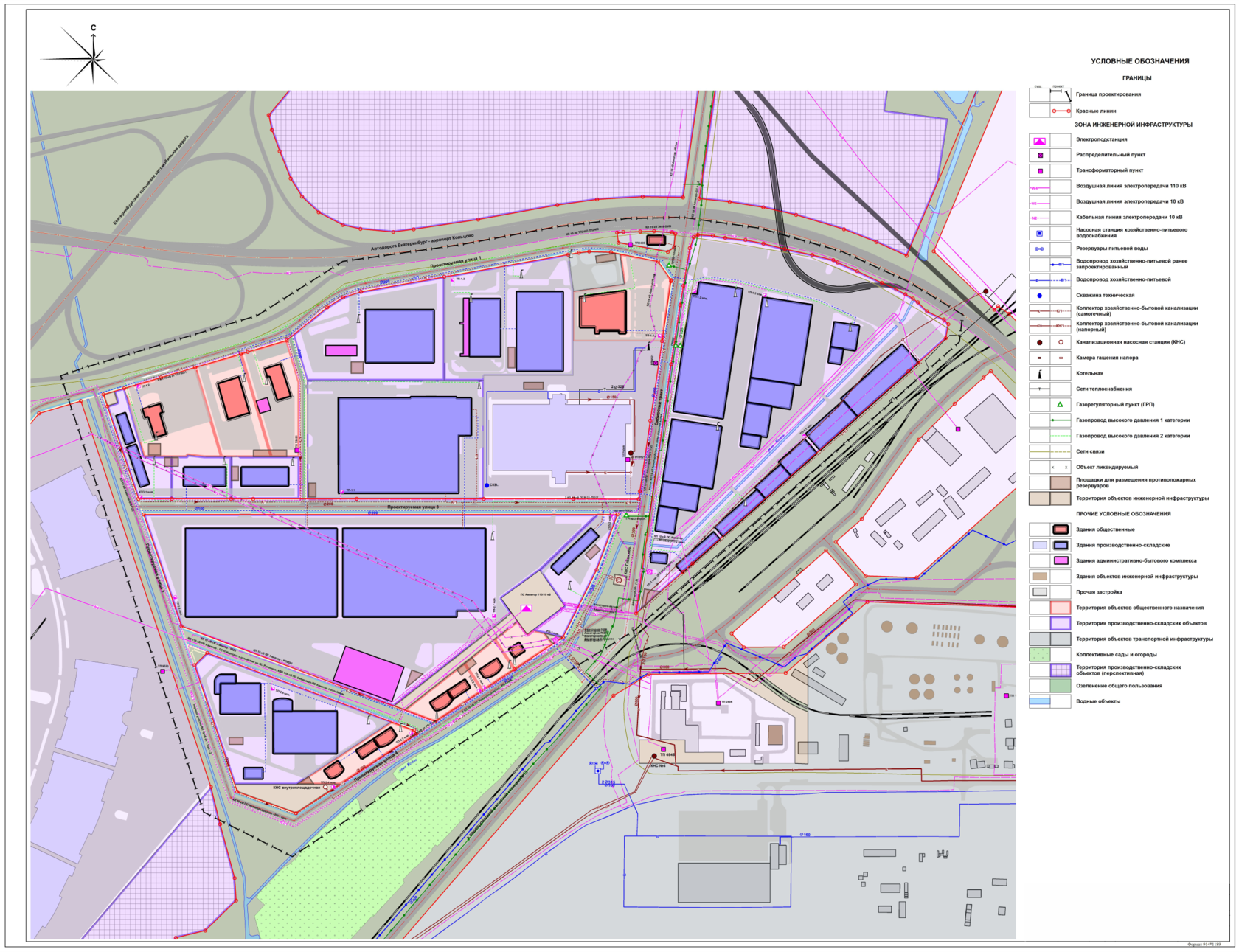Click the Ø 160 pipe diameter label

[x=805, y=835]
